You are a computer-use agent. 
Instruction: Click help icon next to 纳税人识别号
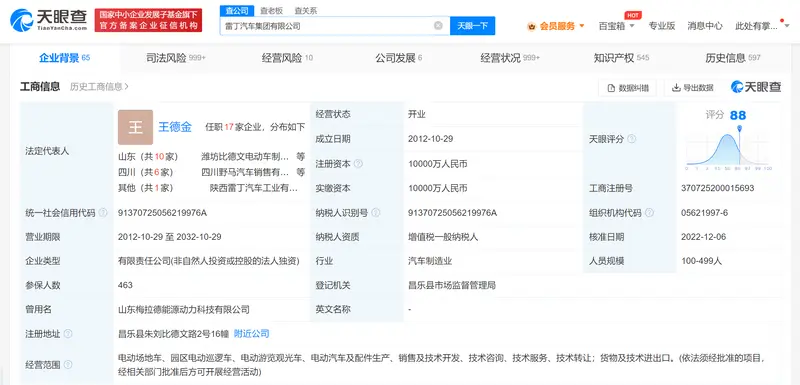[376, 213]
